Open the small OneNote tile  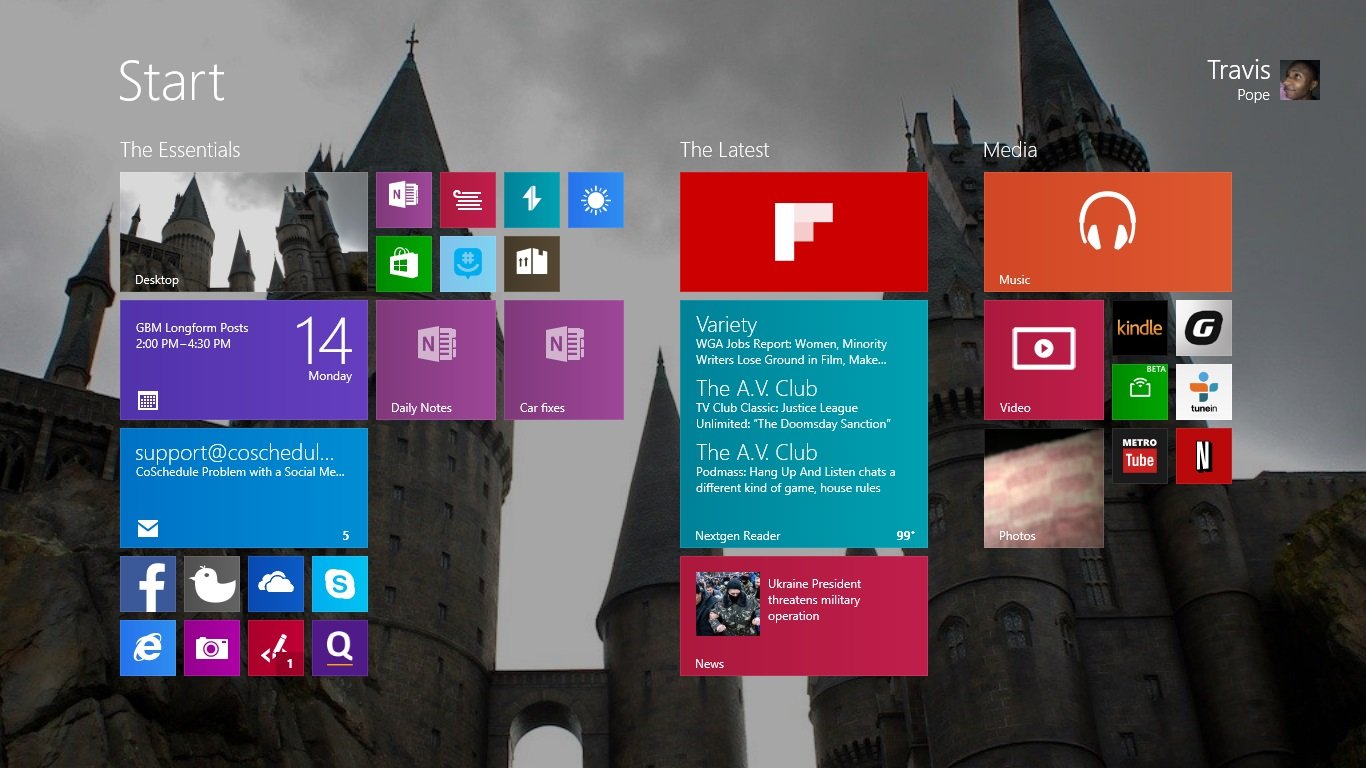pyautogui.click(x=404, y=200)
